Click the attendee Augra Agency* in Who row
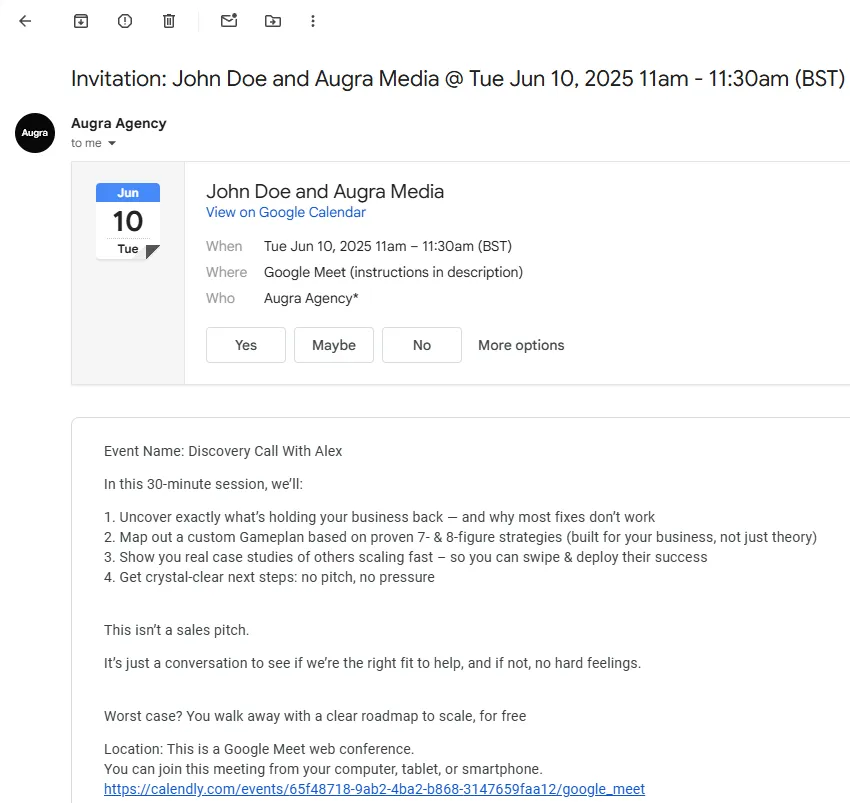The image size is (850, 803). [x=311, y=298]
